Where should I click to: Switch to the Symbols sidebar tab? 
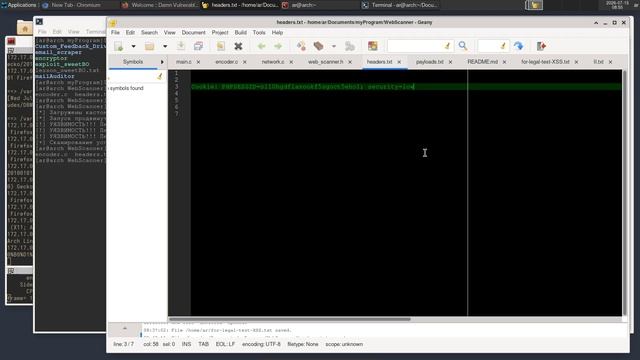pos(133,62)
